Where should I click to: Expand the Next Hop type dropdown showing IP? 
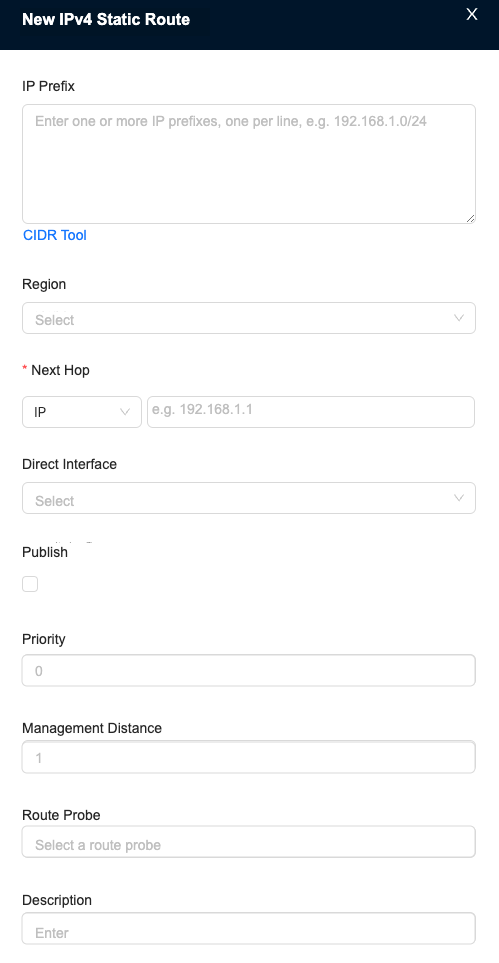pyautogui.click(x=82, y=412)
